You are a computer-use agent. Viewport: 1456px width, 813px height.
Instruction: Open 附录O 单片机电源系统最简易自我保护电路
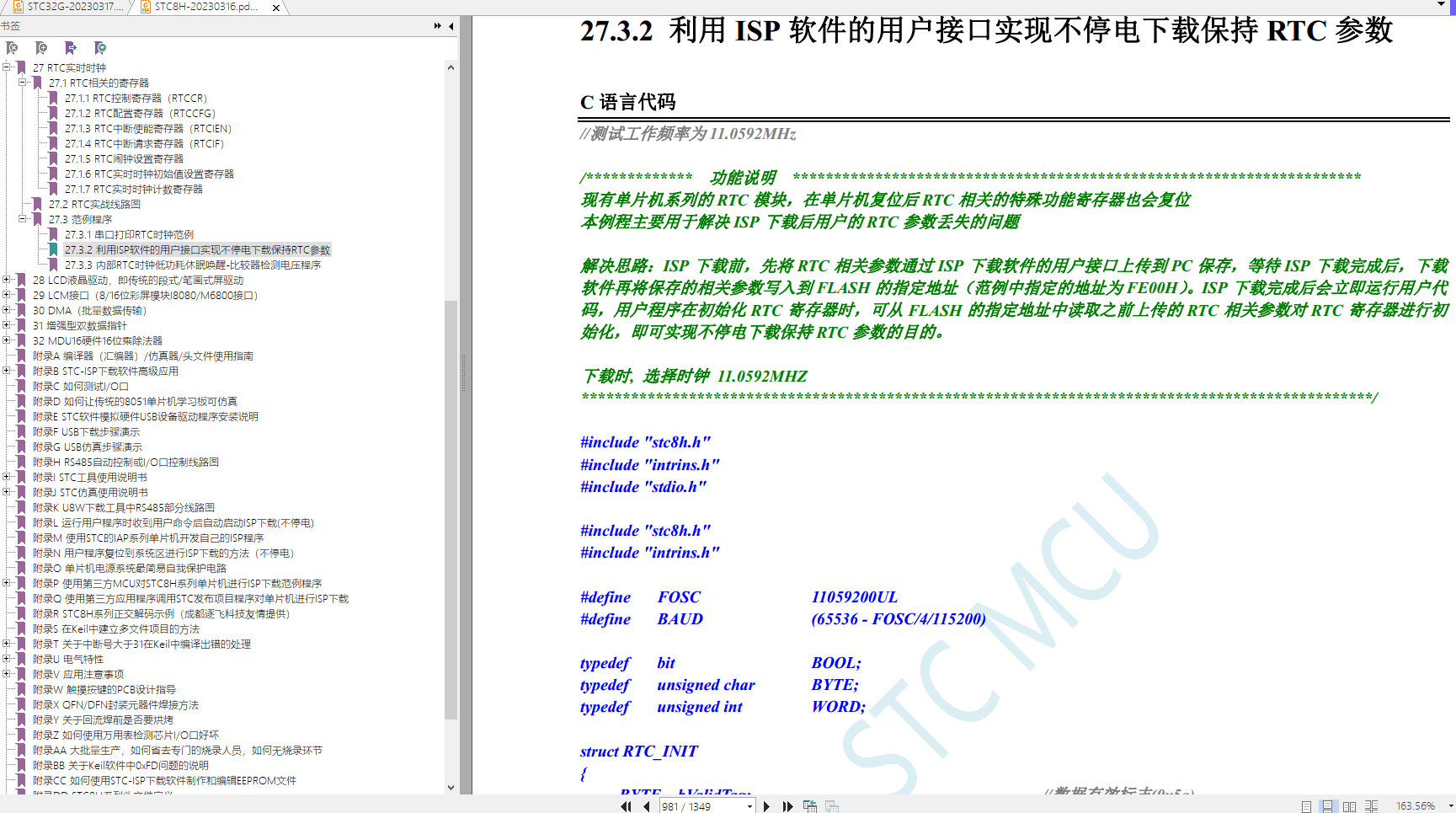click(130, 568)
